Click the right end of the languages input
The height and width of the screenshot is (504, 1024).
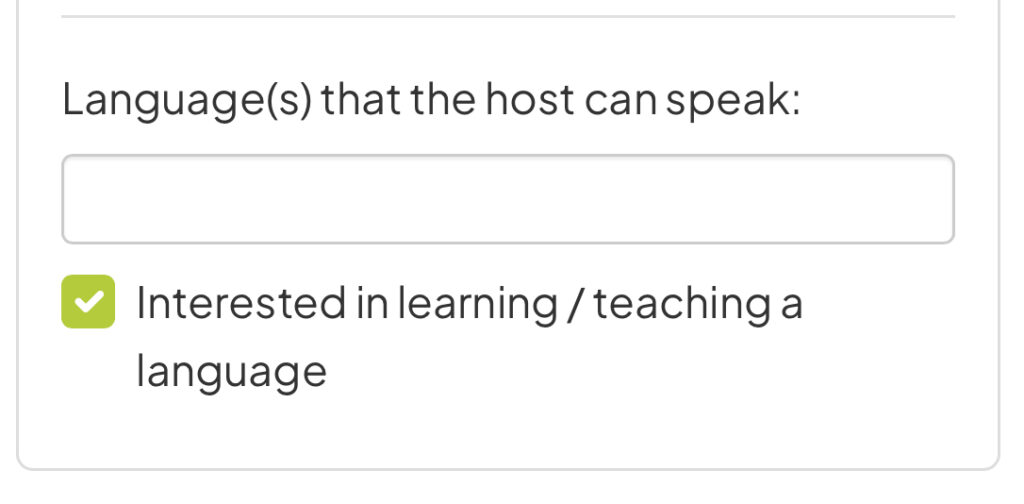tap(930, 199)
